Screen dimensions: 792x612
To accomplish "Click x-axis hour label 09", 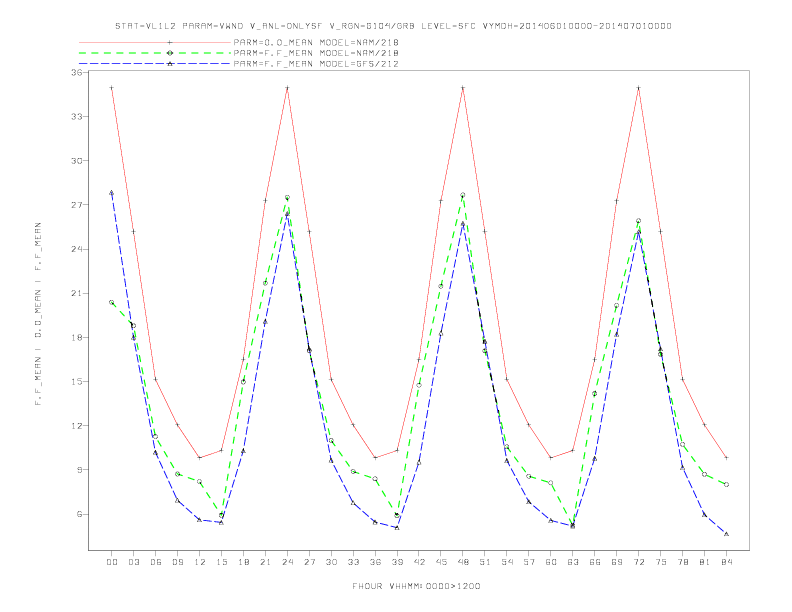I will tap(178, 562).
